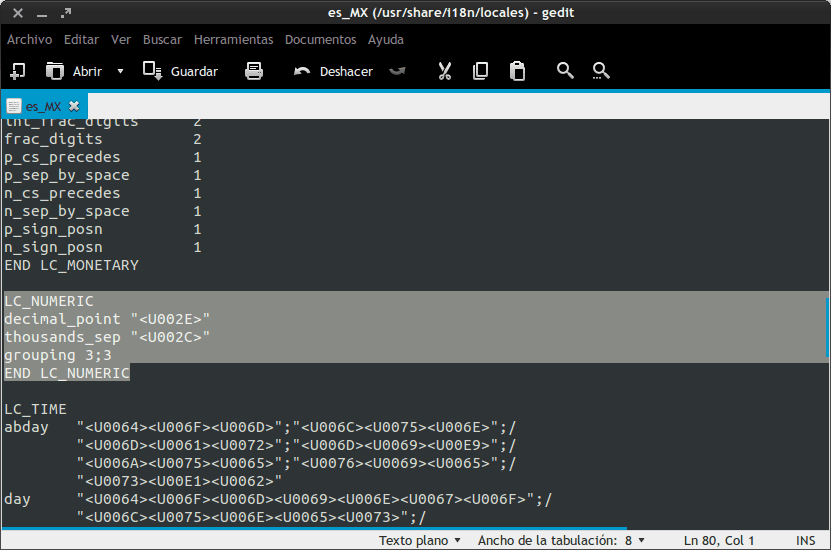Screen dimensions: 831x550
Task: Open the Herramientas menu
Action: (233, 40)
